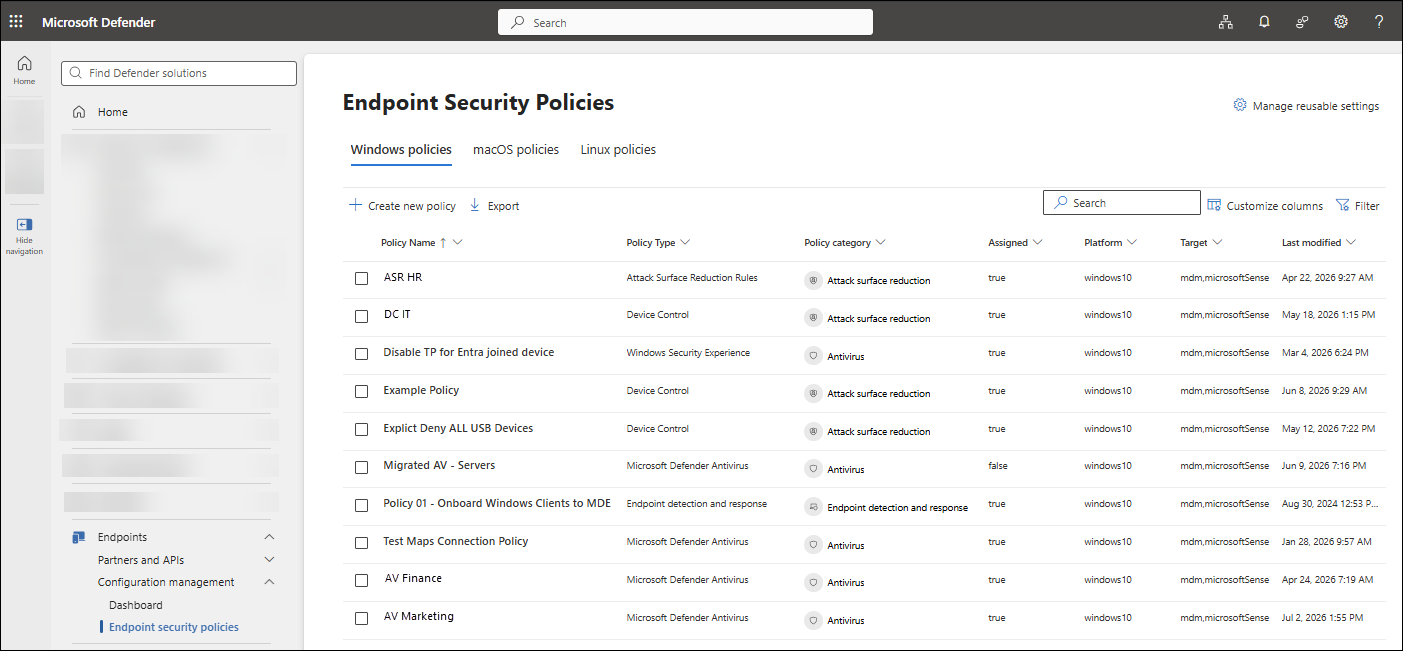Image resolution: width=1403 pixels, height=651 pixels.
Task: Tick Test Maps Connection Policy checkbox
Action: 361,543
